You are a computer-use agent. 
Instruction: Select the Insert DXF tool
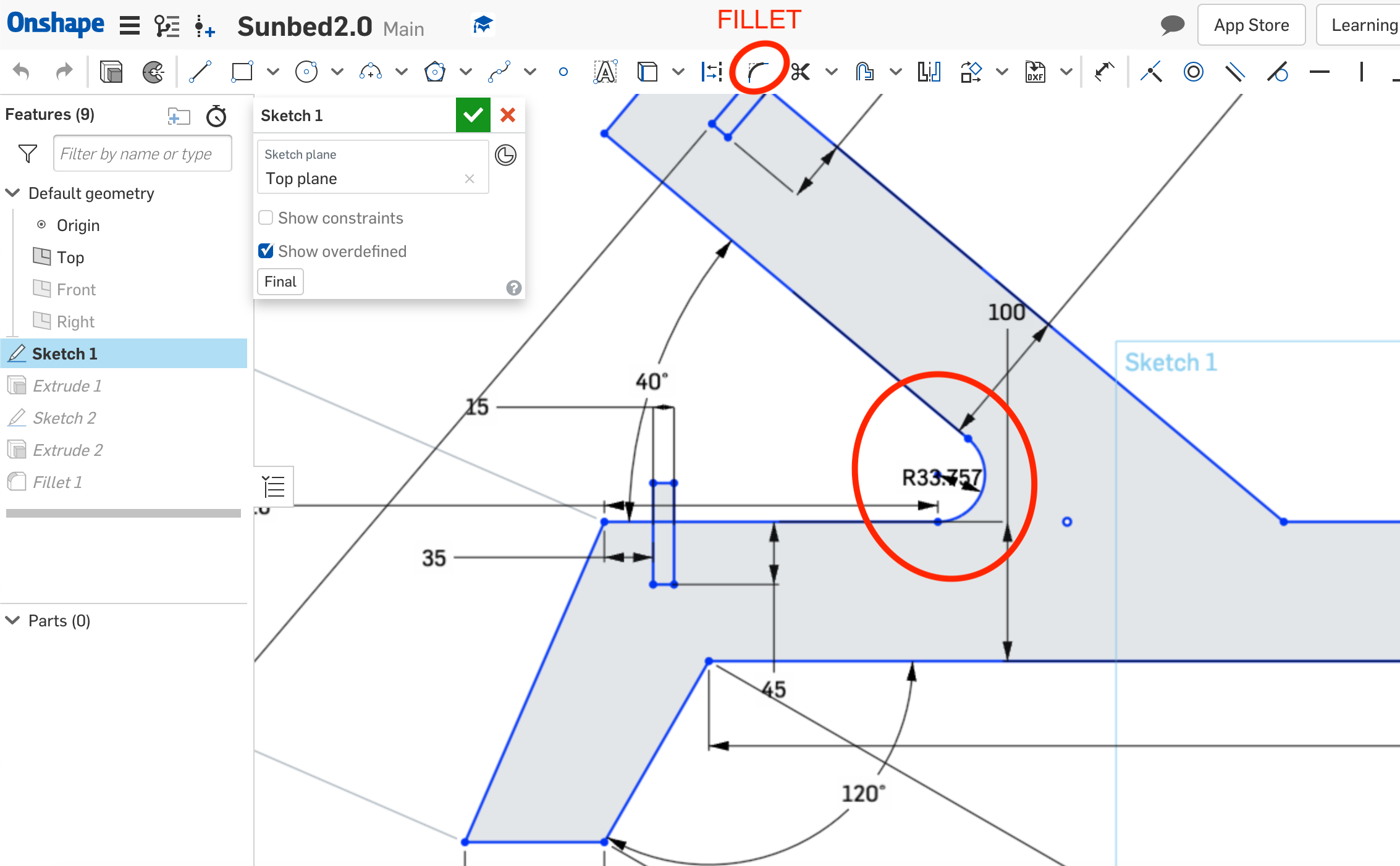point(1035,72)
